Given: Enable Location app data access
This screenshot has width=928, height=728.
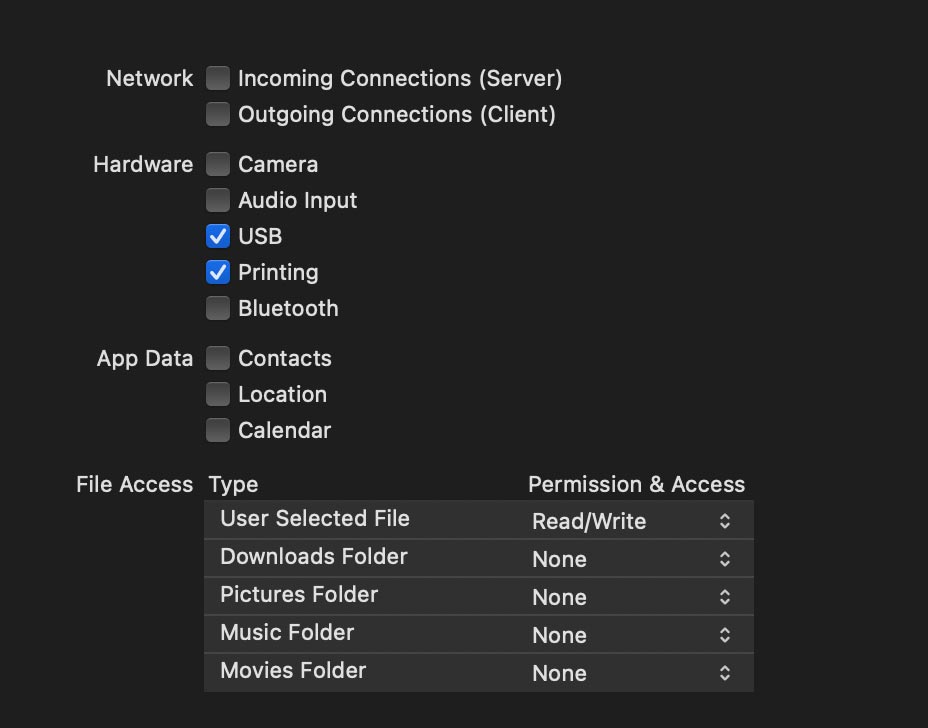Looking at the screenshot, I should coord(218,394).
